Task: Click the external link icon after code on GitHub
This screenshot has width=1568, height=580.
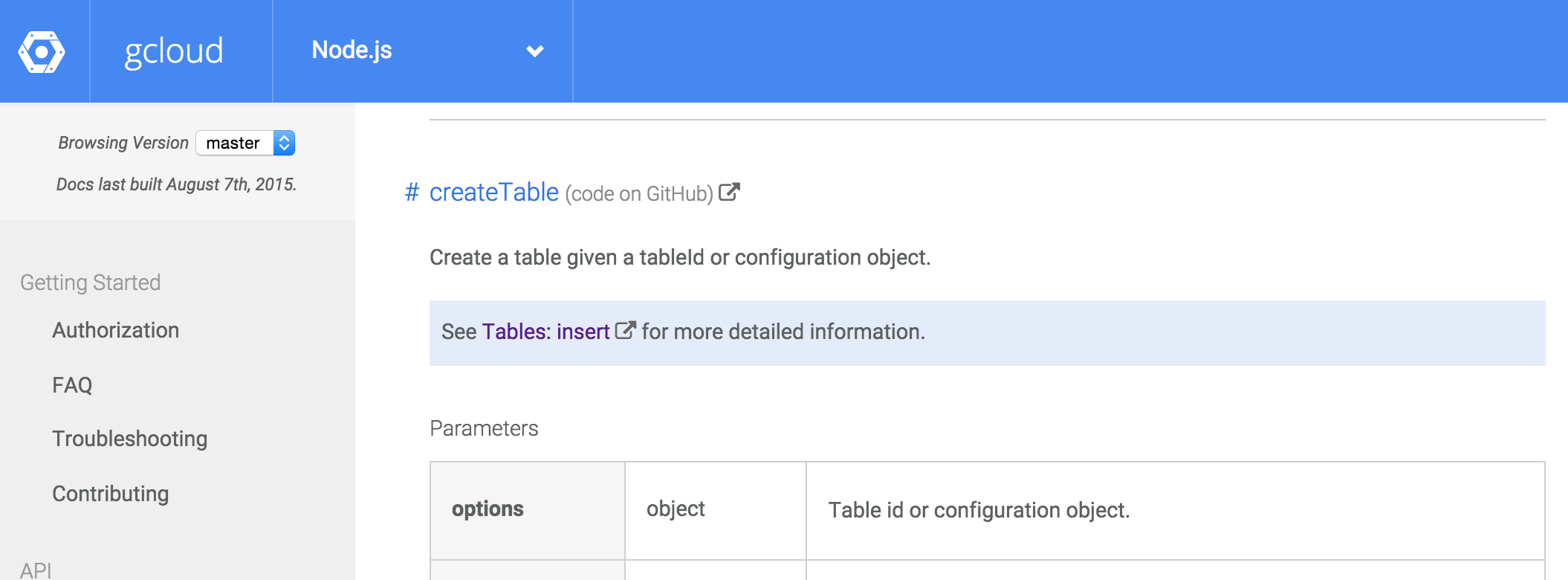Action: pos(729,193)
